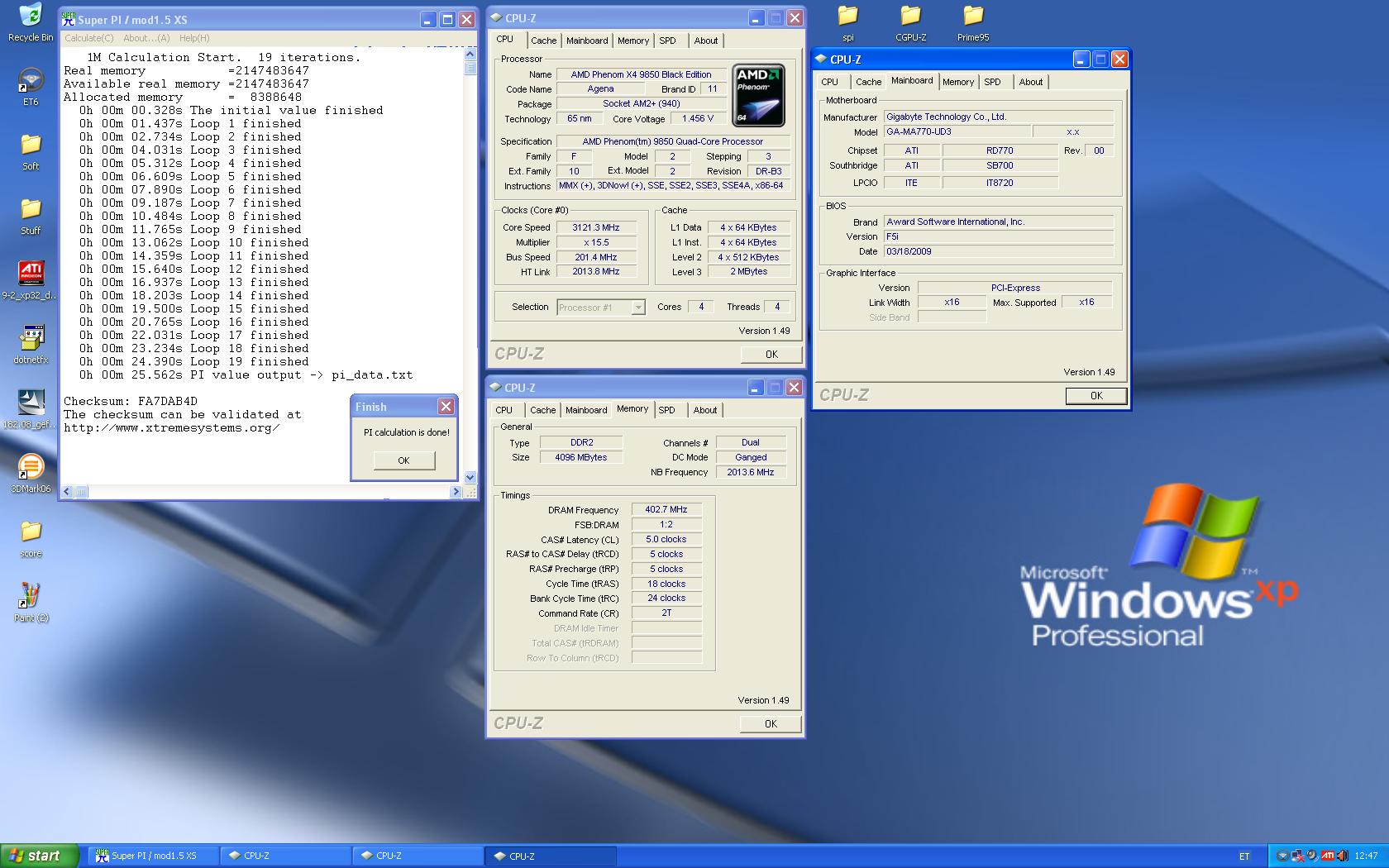Image resolution: width=1389 pixels, height=868 pixels.
Task: Open the Recycle Bin desktop icon
Action: [31, 22]
